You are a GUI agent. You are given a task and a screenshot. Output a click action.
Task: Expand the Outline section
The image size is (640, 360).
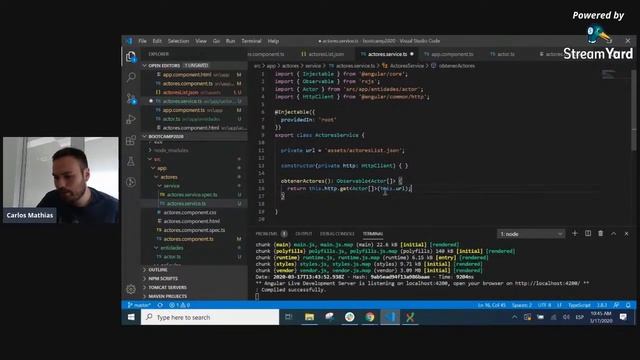[158, 270]
